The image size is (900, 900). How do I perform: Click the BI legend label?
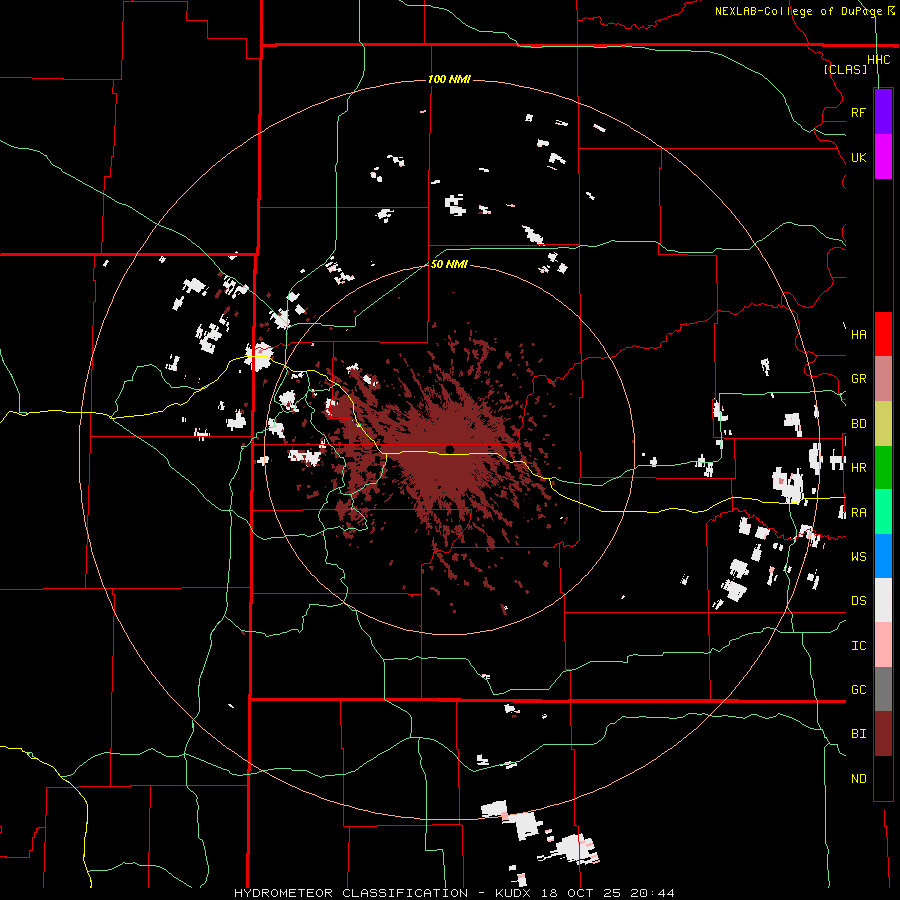pyautogui.click(x=858, y=734)
